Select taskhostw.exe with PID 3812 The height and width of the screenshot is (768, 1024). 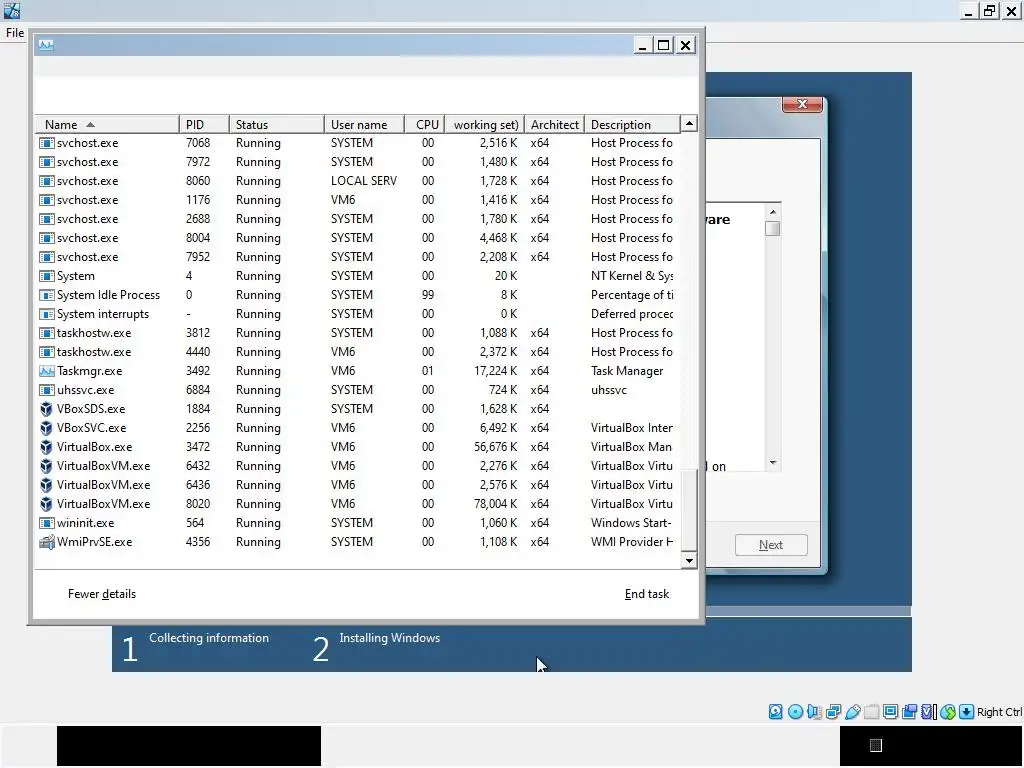(x=358, y=333)
